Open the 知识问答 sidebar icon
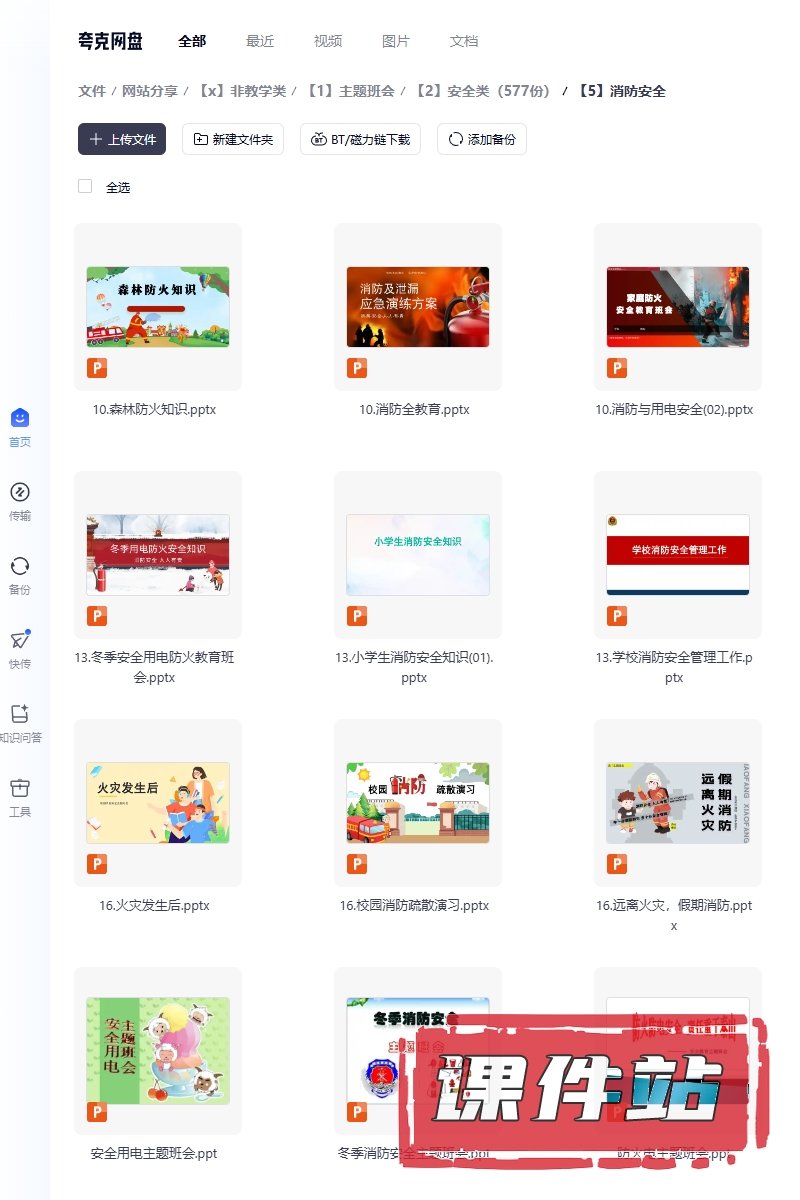The height and width of the screenshot is (1200, 800). pyautogui.click(x=20, y=715)
